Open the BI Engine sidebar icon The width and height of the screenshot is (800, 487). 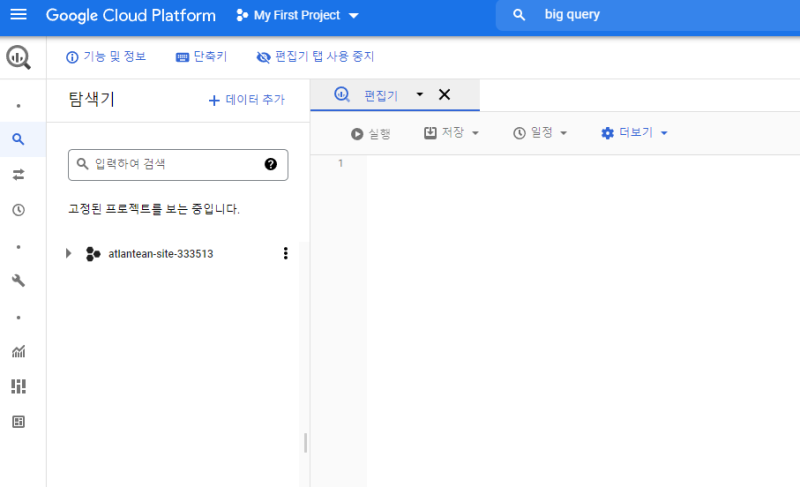pyautogui.click(x=18, y=386)
